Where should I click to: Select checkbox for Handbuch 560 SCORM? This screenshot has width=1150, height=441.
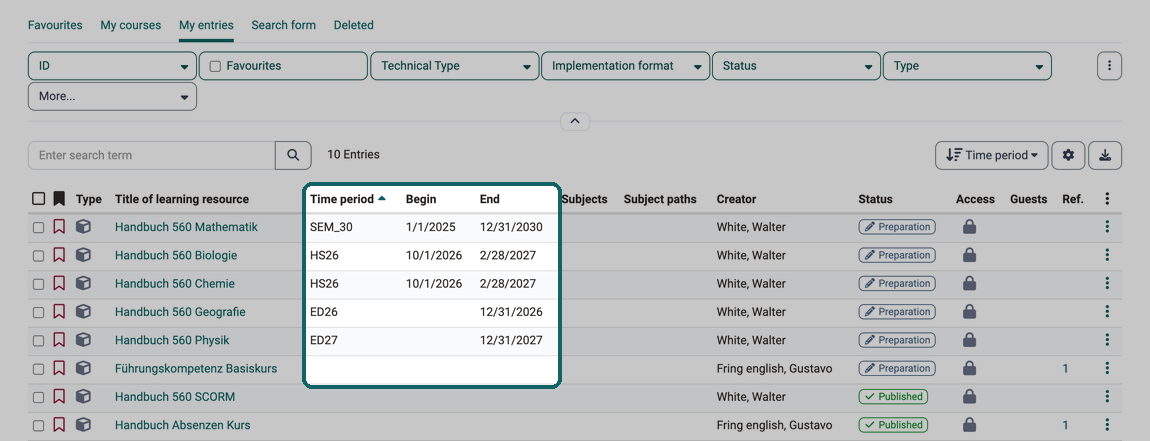[39, 397]
